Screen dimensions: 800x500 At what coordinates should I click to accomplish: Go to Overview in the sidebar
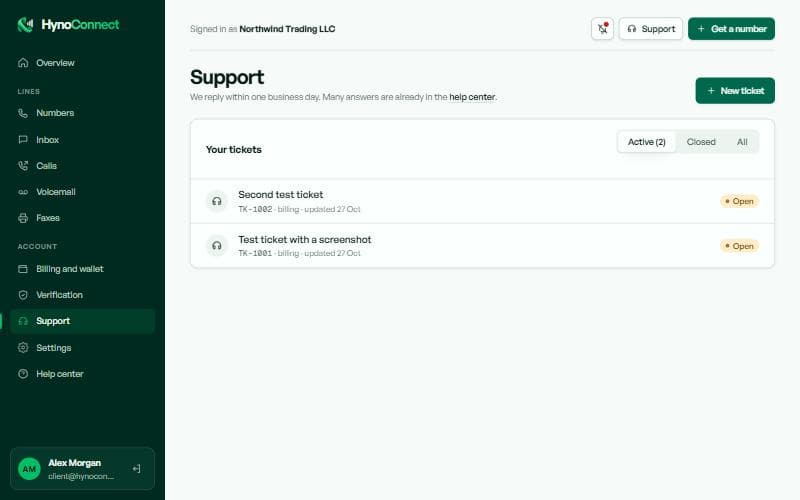pos(83,63)
